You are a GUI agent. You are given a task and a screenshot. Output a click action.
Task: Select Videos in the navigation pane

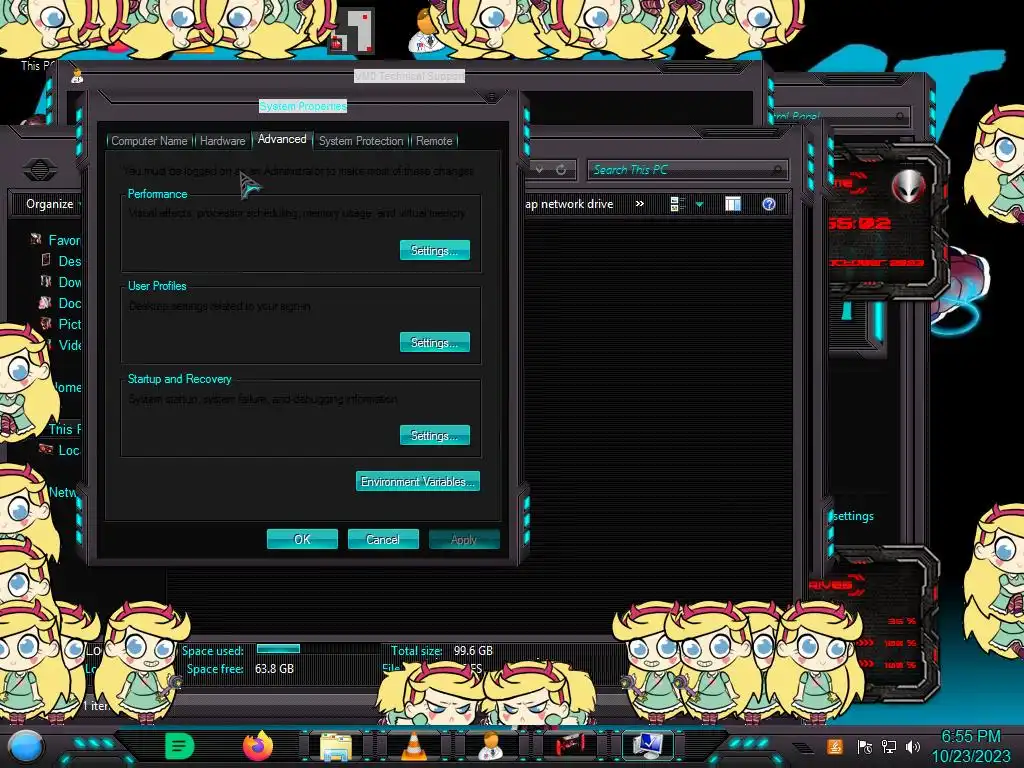pyautogui.click(x=68, y=345)
